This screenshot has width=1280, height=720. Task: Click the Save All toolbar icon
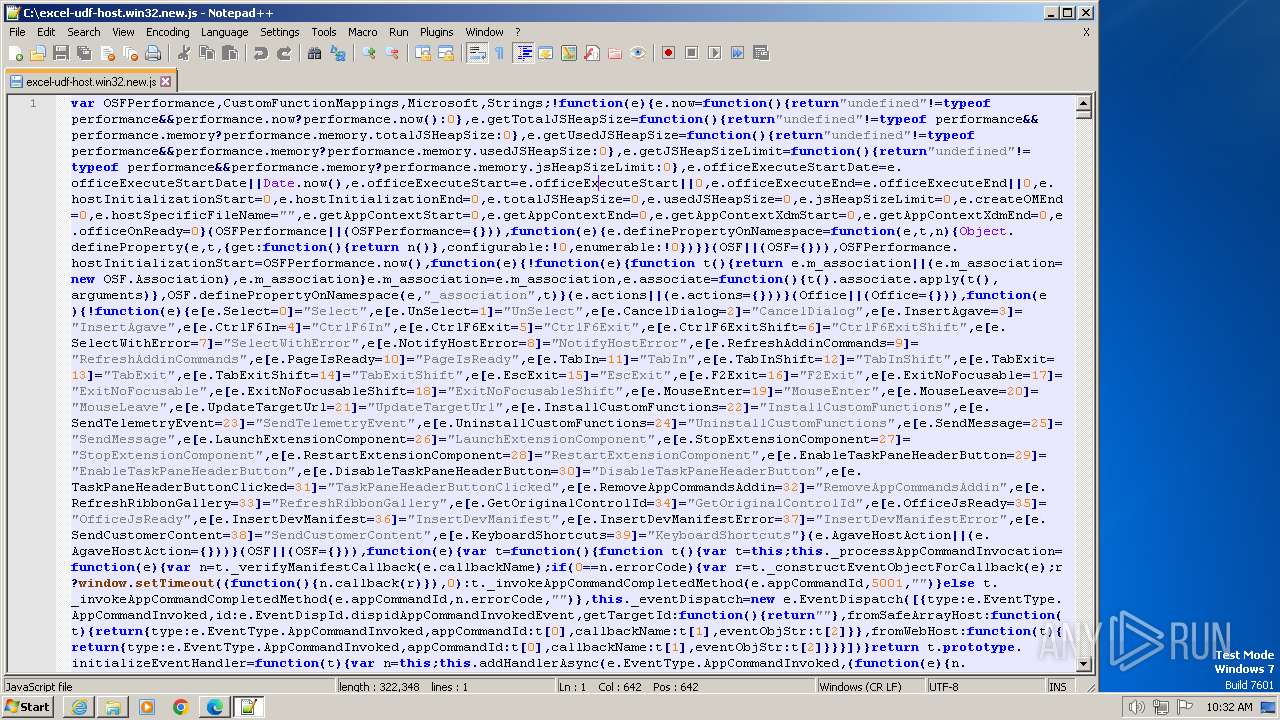pos(82,53)
